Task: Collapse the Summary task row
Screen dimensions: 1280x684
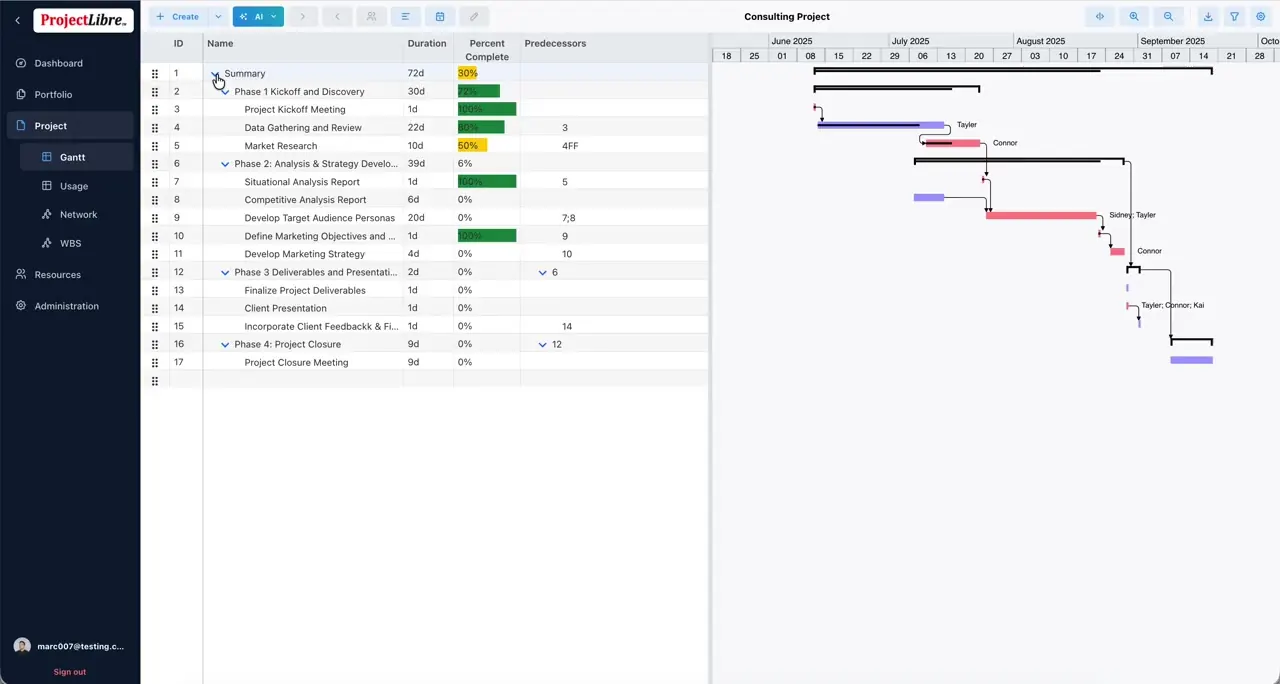Action: coord(215,74)
